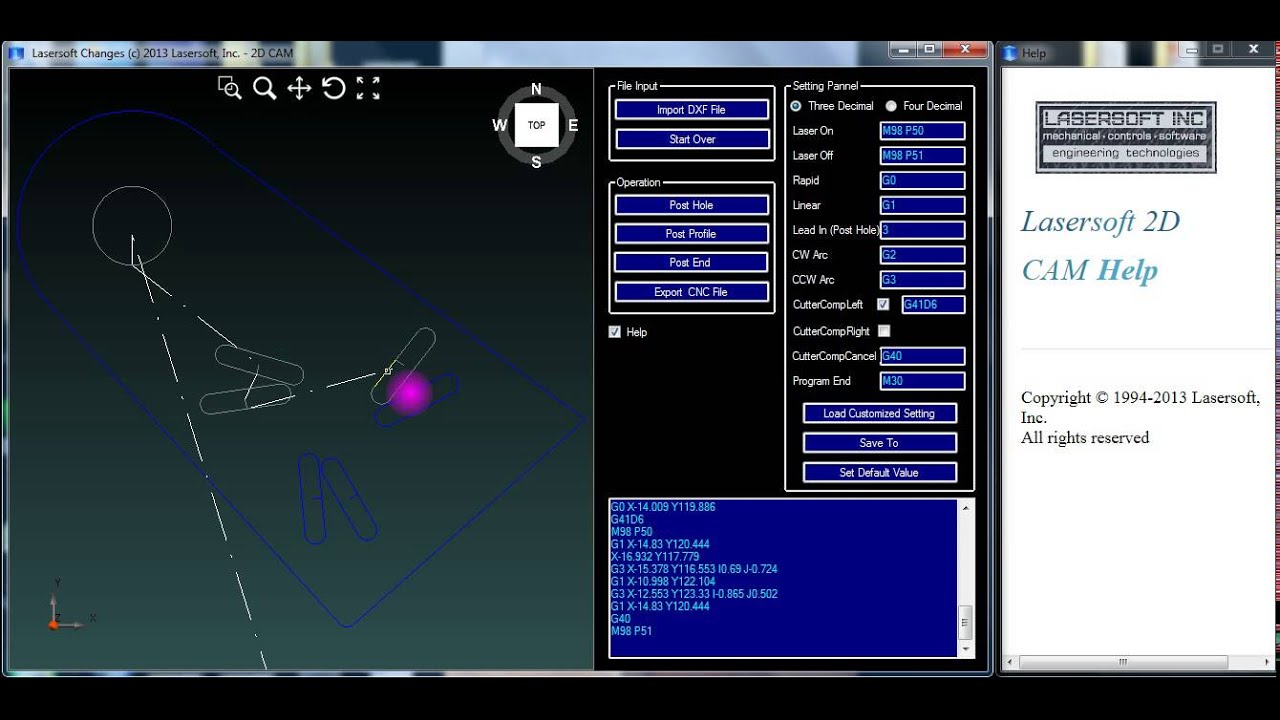This screenshot has height=720, width=1280.
Task: Select Four Decimal radio option
Action: (891, 106)
